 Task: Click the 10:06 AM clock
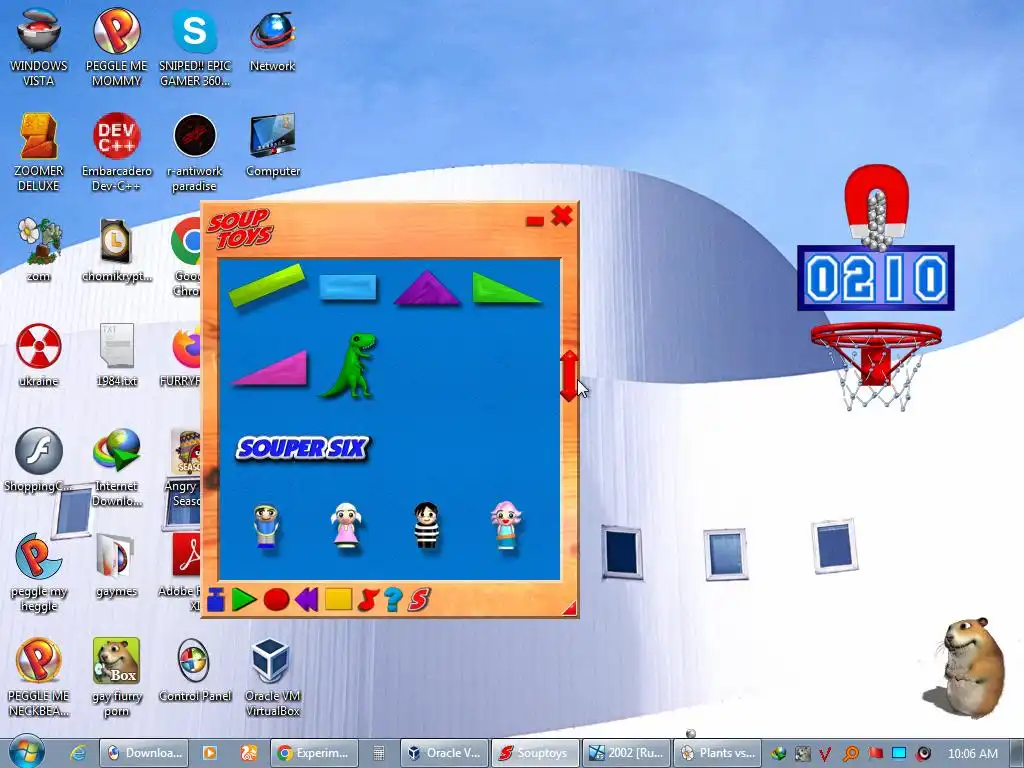[x=972, y=753]
